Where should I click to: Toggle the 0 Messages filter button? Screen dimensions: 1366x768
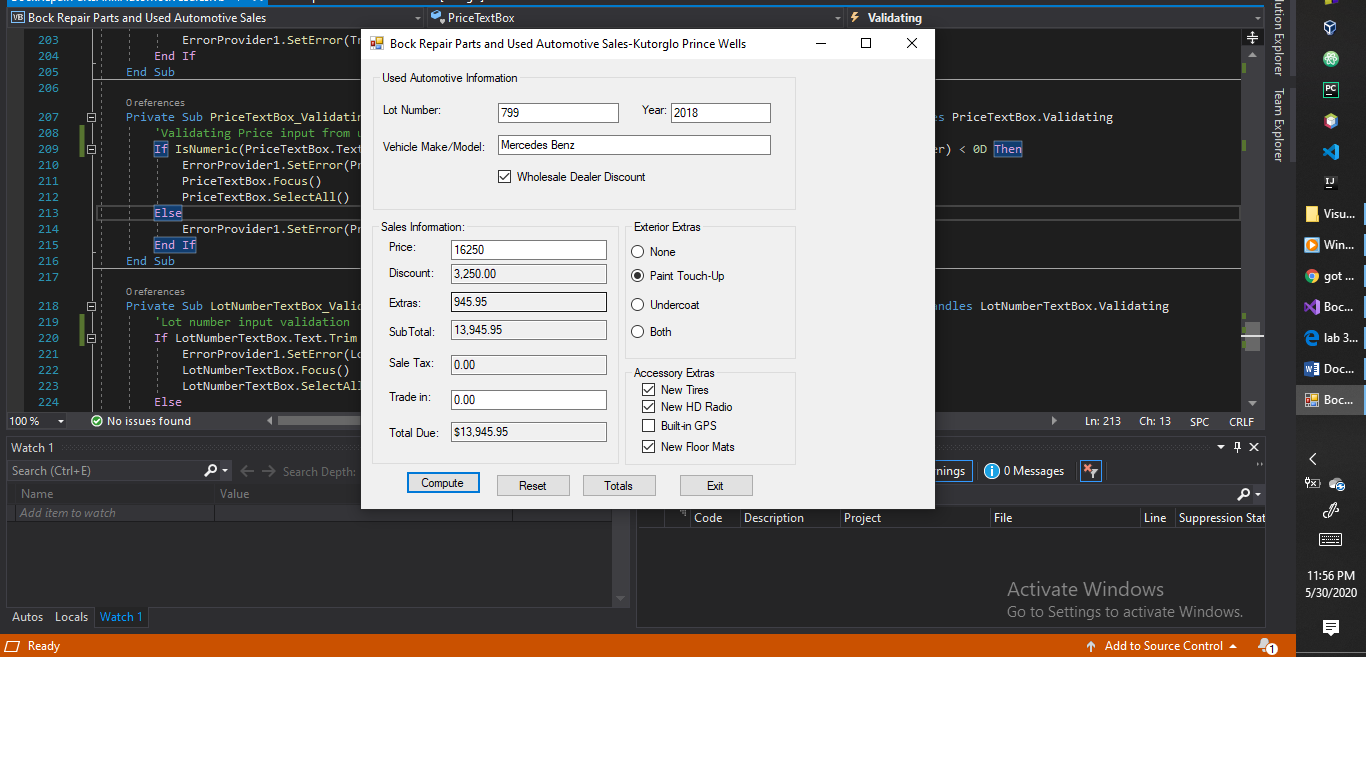point(1024,471)
